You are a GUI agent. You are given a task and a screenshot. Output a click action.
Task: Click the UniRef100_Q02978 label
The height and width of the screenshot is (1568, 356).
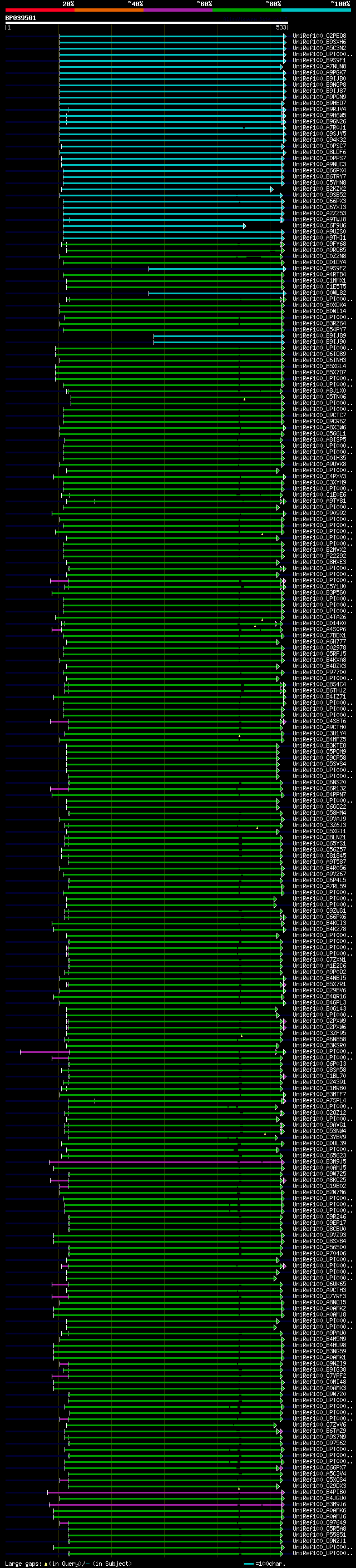319,647
